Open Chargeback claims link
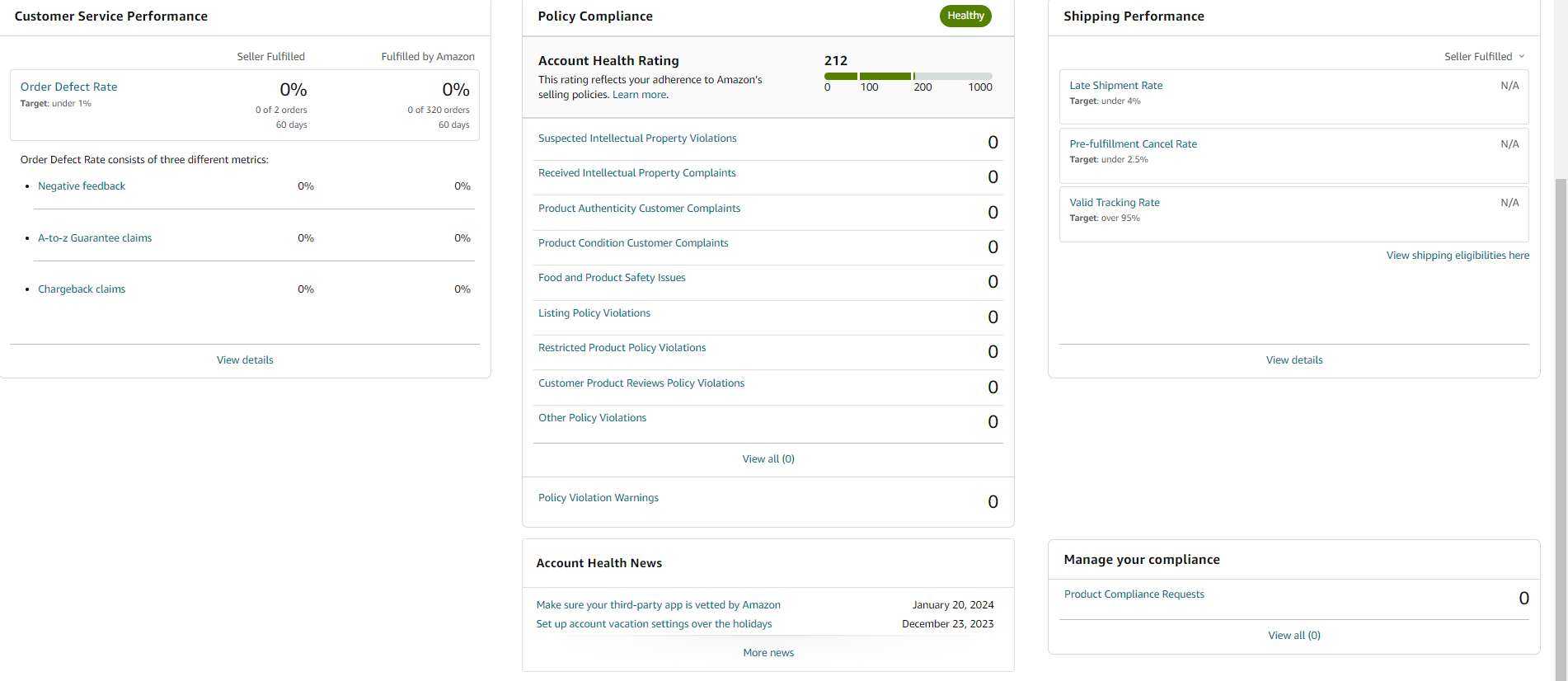This screenshot has height=681, width=1568. [82, 289]
